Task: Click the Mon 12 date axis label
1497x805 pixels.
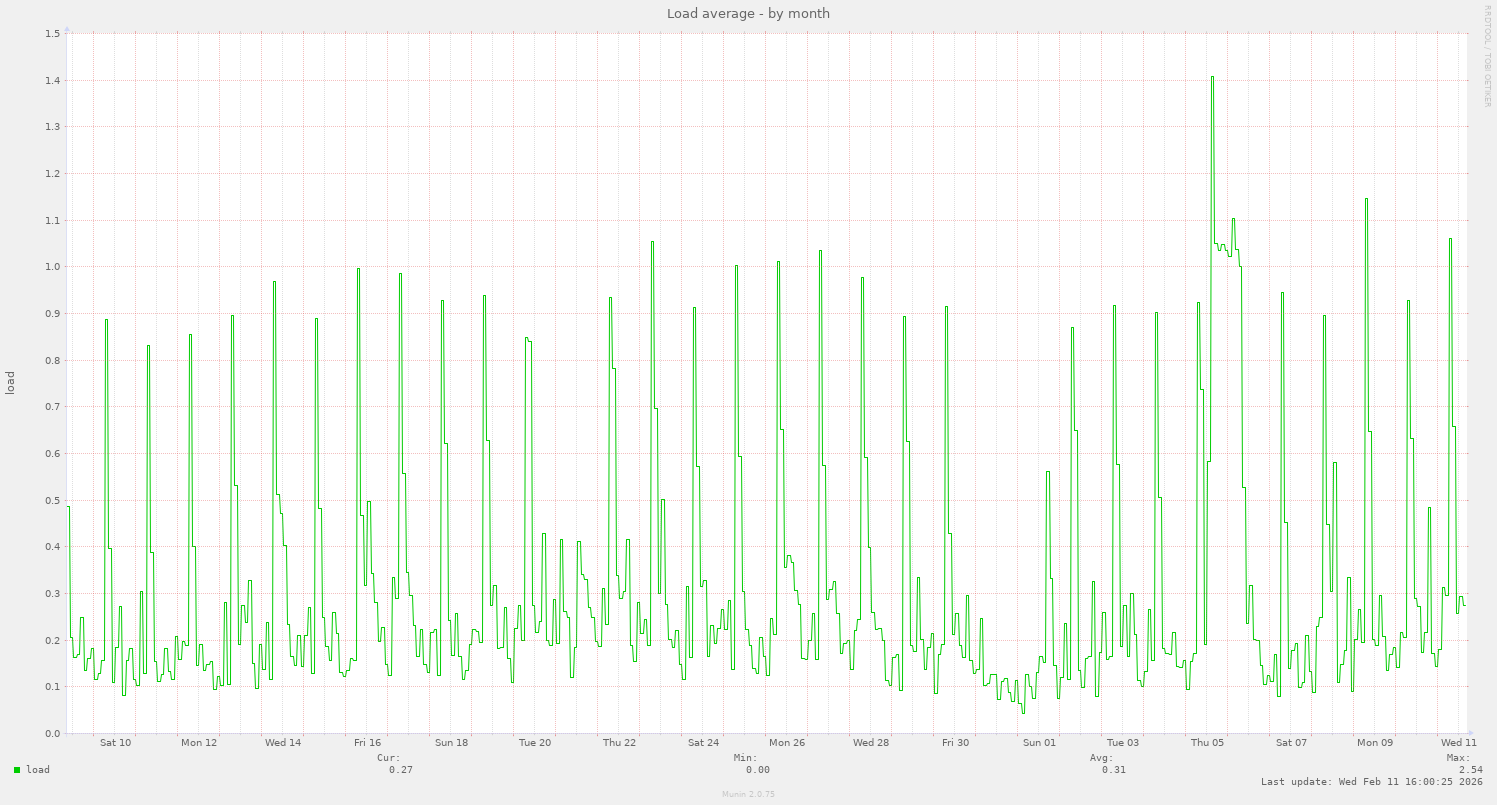Action: [198, 743]
